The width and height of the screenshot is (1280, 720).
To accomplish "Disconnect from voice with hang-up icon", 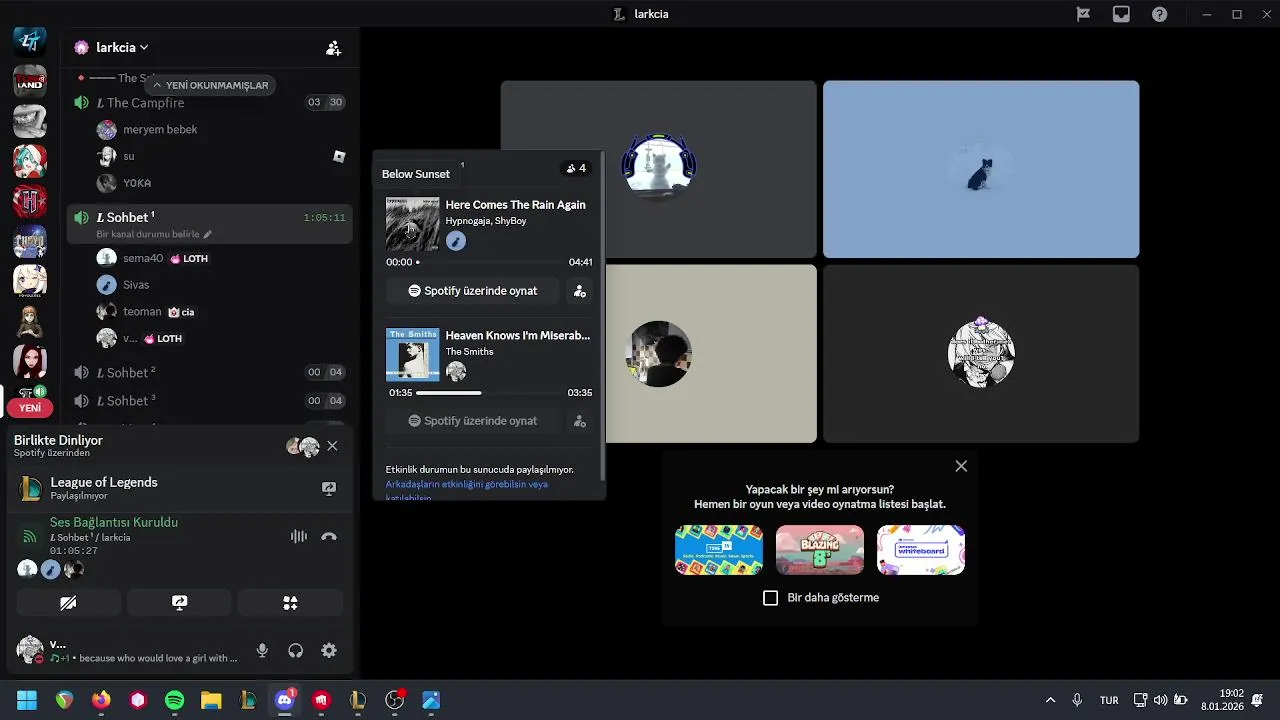I will (x=329, y=536).
